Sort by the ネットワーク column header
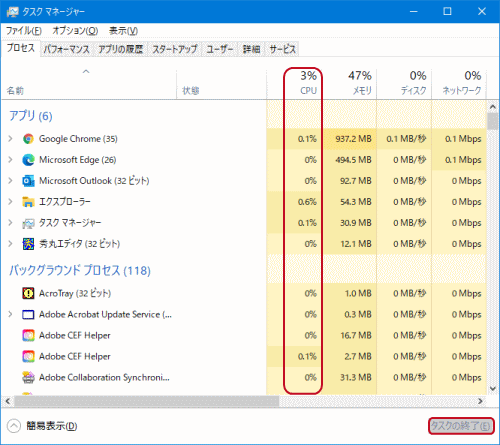This screenshot has width=500, height=445. click(459, 84)
